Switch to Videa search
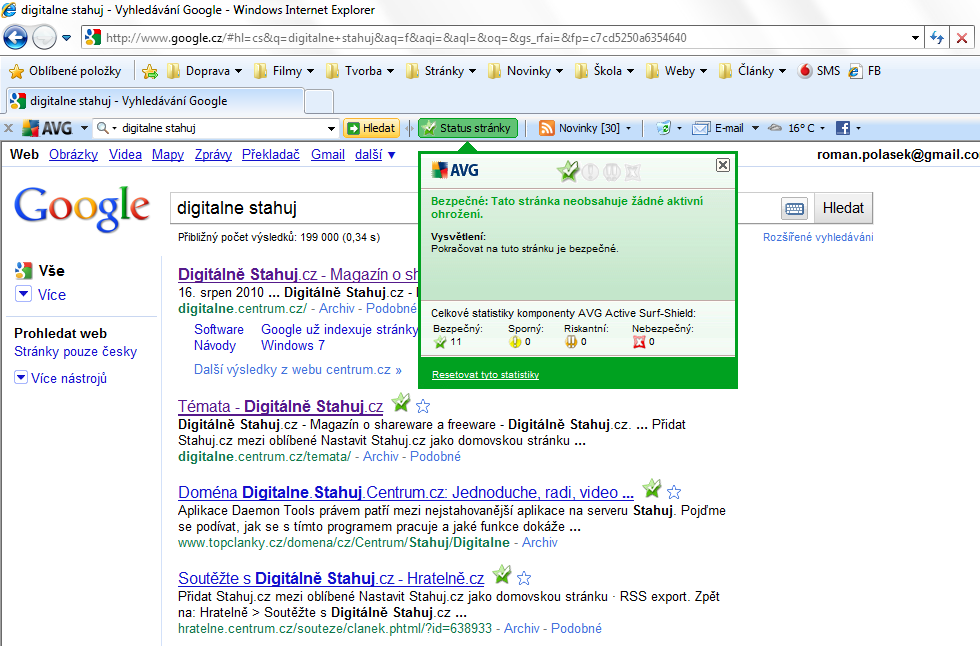Image resolution: width=980 pixels, height=646 pixels. (x=126, y=154)
